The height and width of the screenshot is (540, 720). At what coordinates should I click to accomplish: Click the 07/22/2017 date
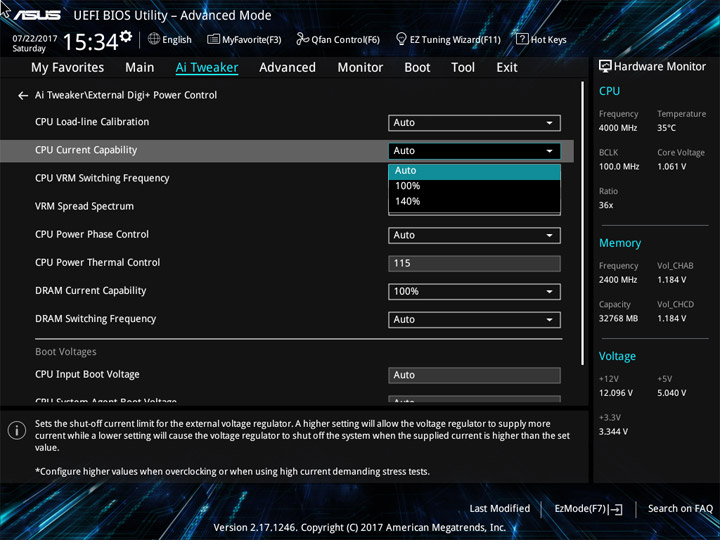[35, 39]
